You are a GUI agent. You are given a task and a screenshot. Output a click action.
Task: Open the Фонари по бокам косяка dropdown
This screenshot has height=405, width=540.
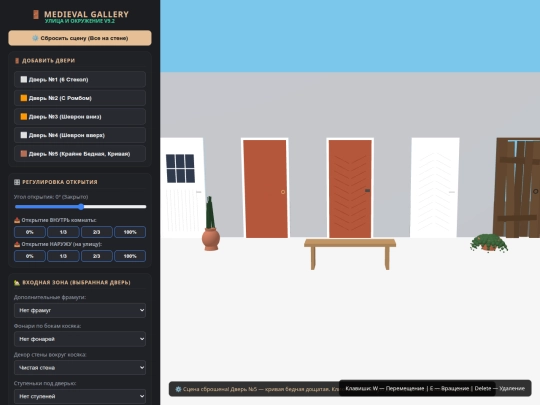click(x=80, y=339)
